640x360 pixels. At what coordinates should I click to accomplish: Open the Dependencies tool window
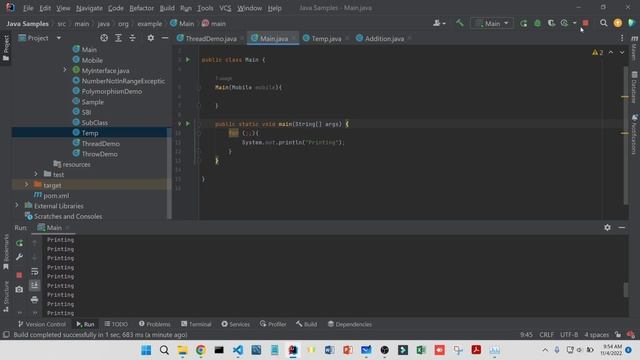350,324
